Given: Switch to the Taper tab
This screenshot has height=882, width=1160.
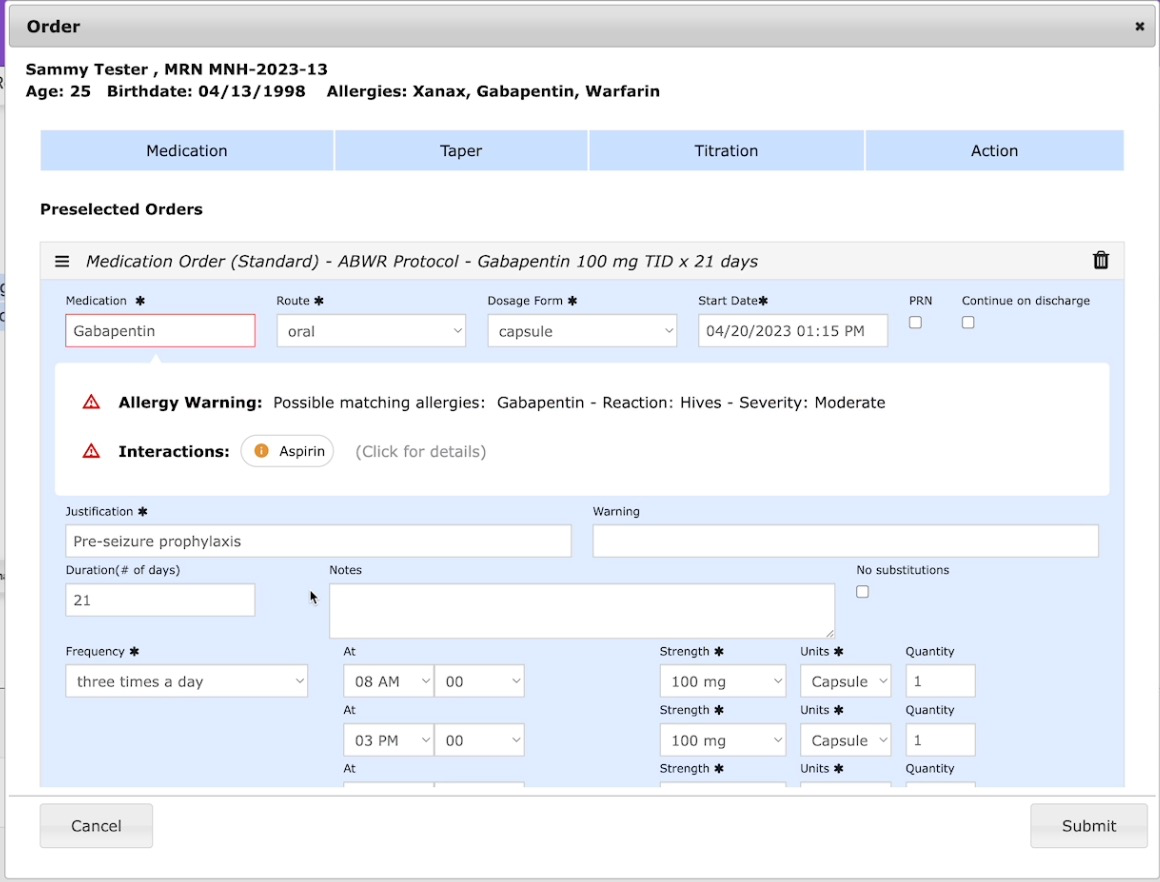Looking at the screenshot, I should 461,151.
